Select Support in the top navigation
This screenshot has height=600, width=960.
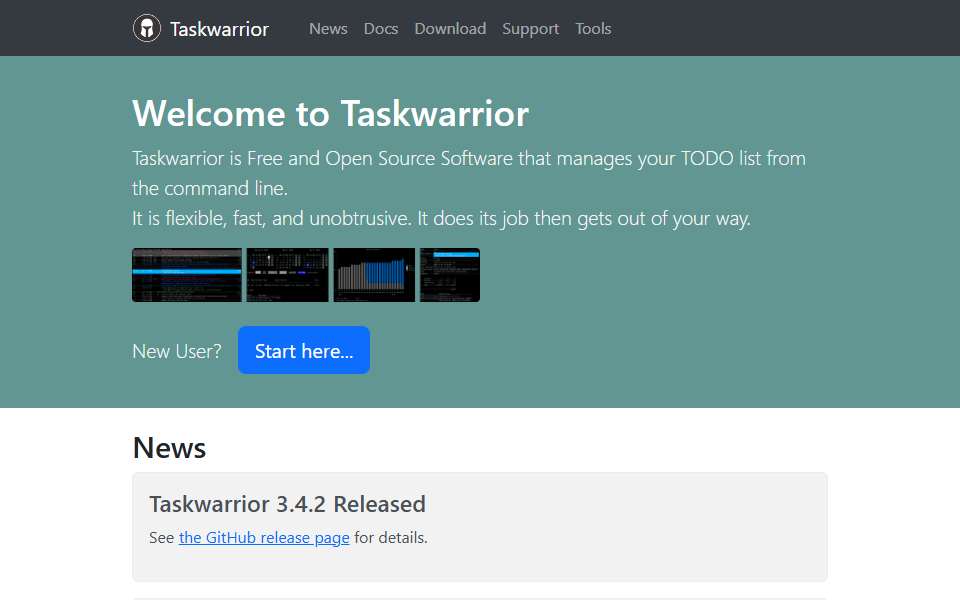pos(530,29)
